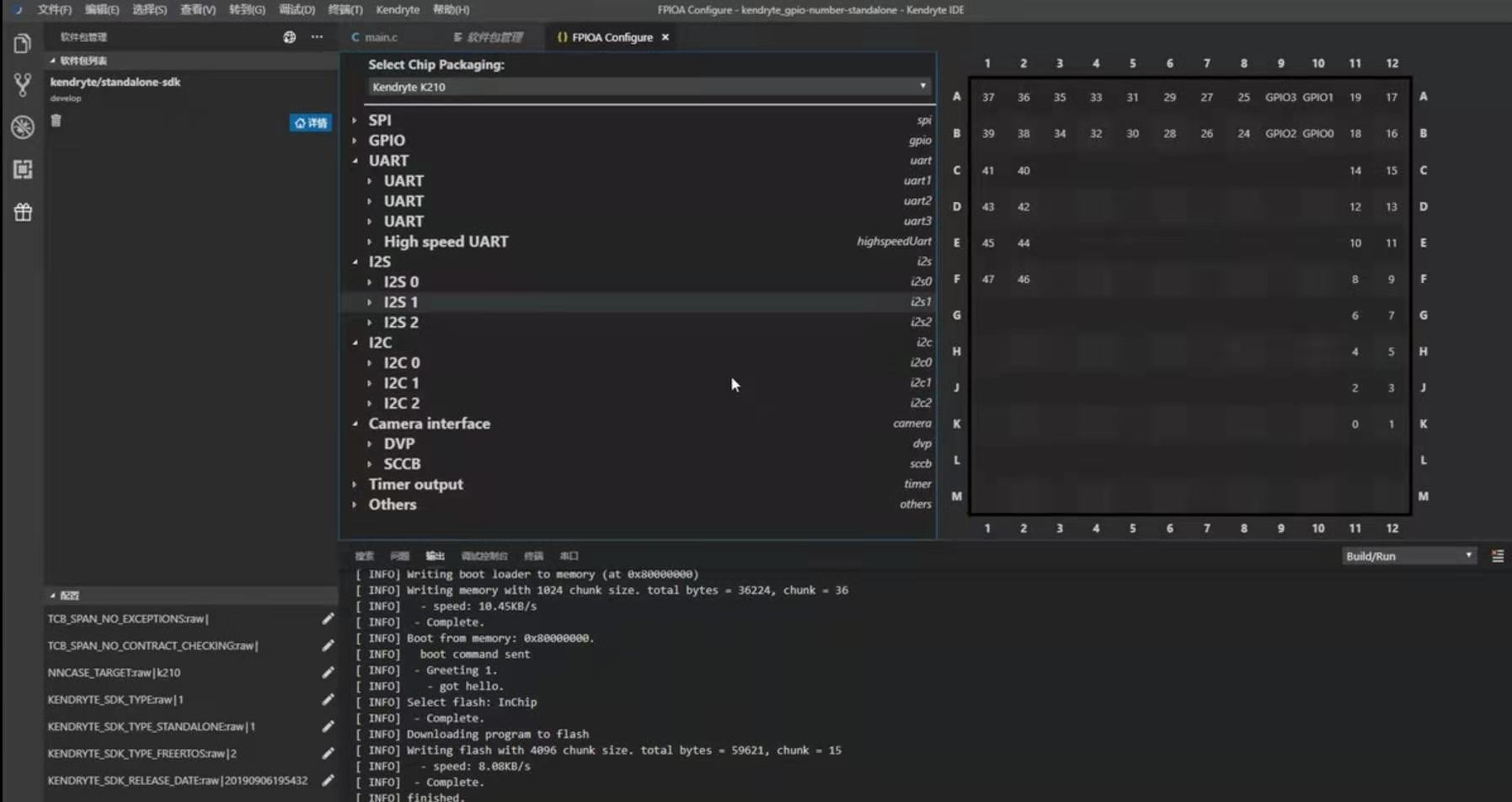This screenshot has height=802, width=1512.
Task: Collapse the Camera interface node
Action: pos(355,424)
